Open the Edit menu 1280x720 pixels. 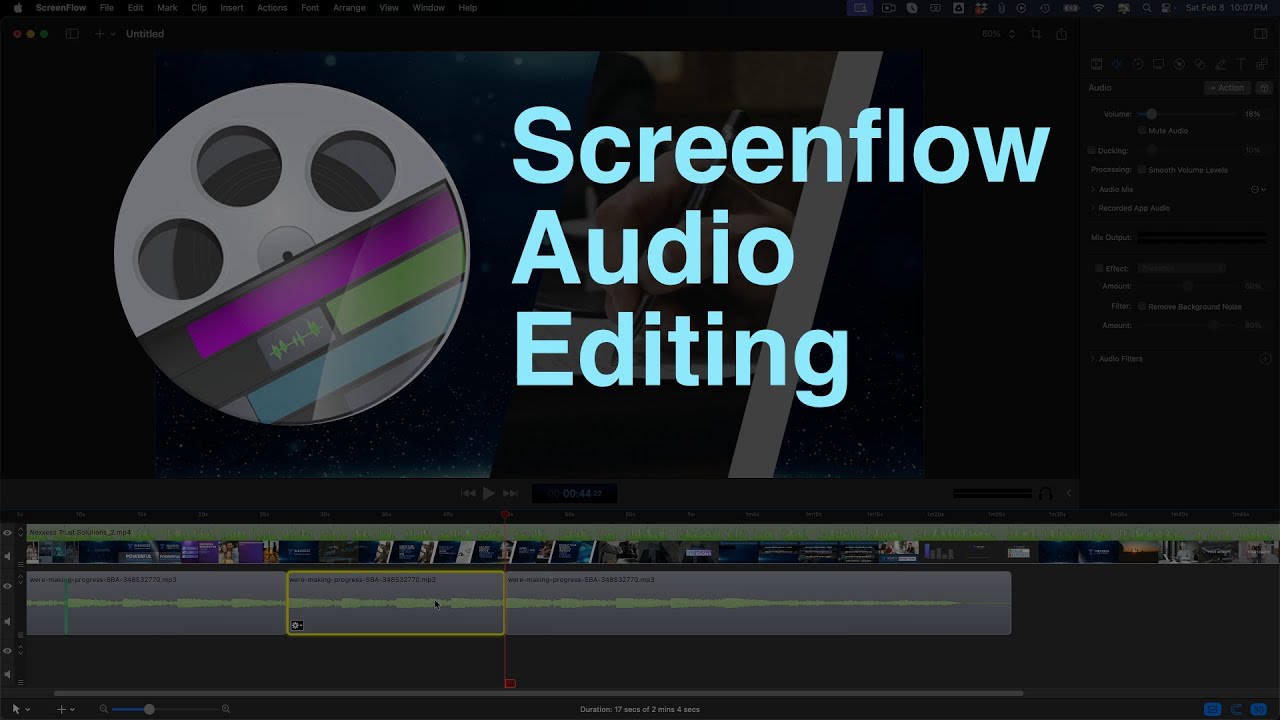[135, 8]
